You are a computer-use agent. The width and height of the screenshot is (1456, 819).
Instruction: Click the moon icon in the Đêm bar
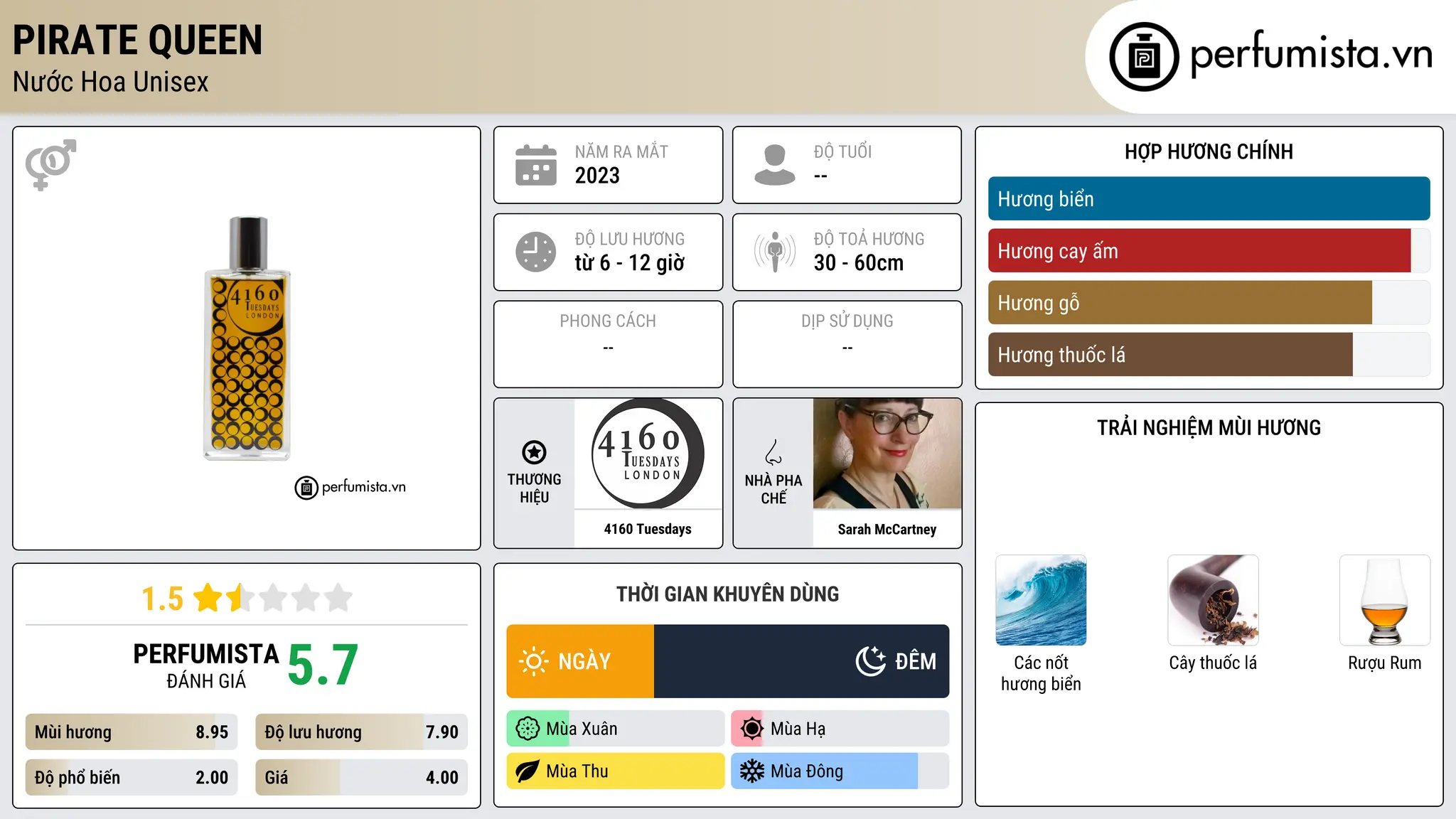pyautogui.click(x=871, y=661)
